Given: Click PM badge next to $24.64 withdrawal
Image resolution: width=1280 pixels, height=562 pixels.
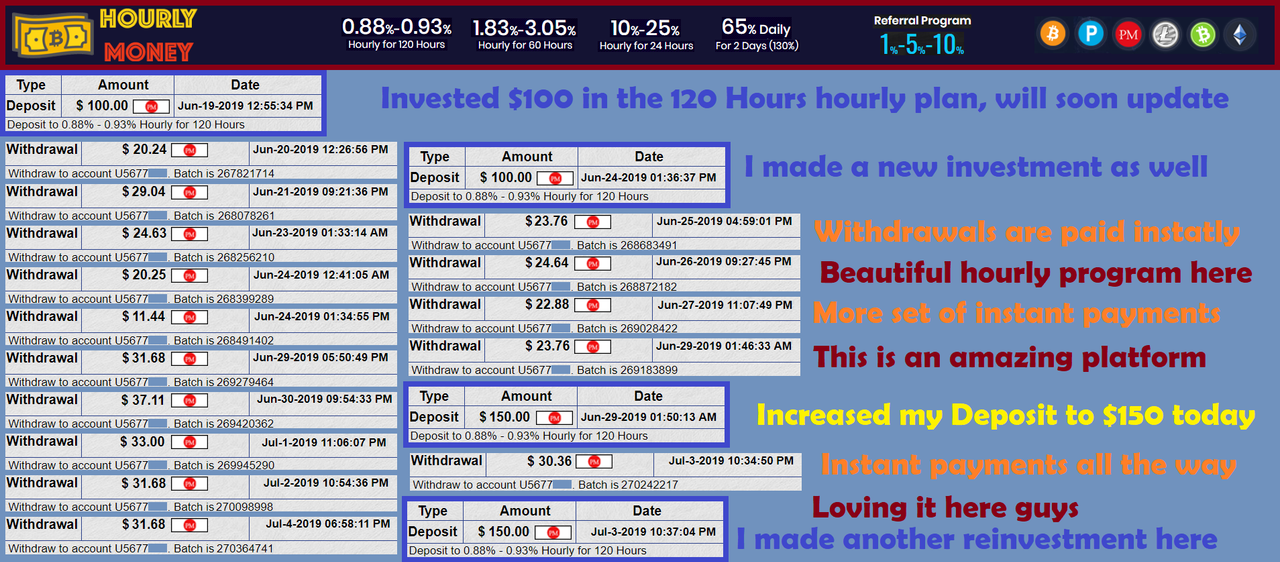Looking at the screenshot, I should pyautogui.click(x=592, y=264).
